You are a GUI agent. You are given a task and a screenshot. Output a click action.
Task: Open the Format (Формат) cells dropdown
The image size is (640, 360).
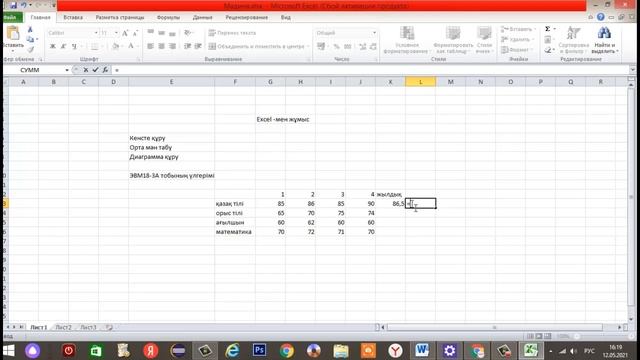pos(517,50)
